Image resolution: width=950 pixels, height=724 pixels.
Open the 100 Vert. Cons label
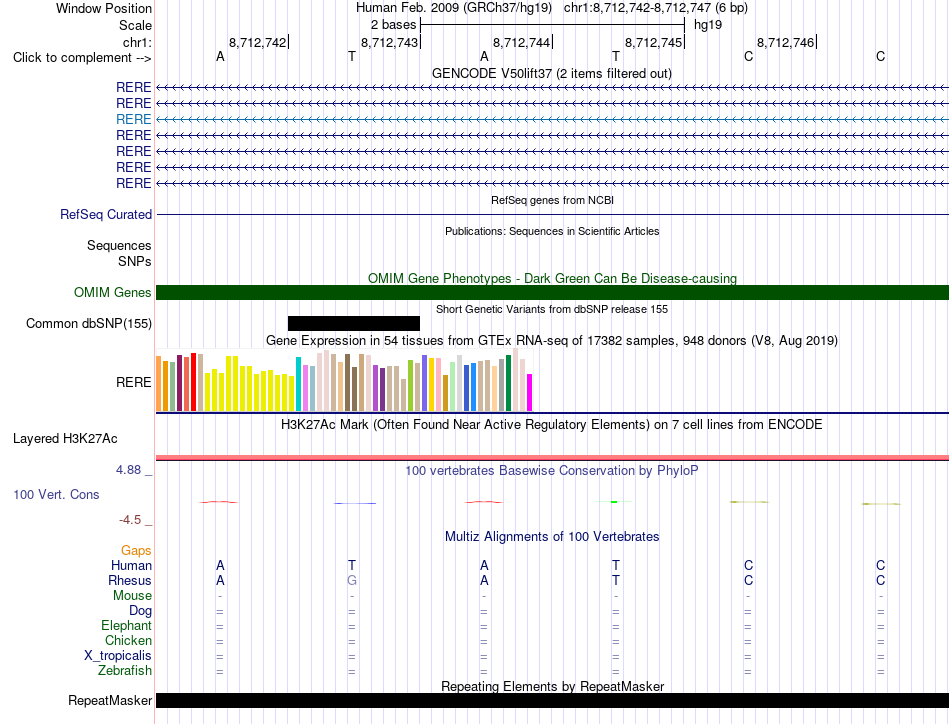point(56,494)
